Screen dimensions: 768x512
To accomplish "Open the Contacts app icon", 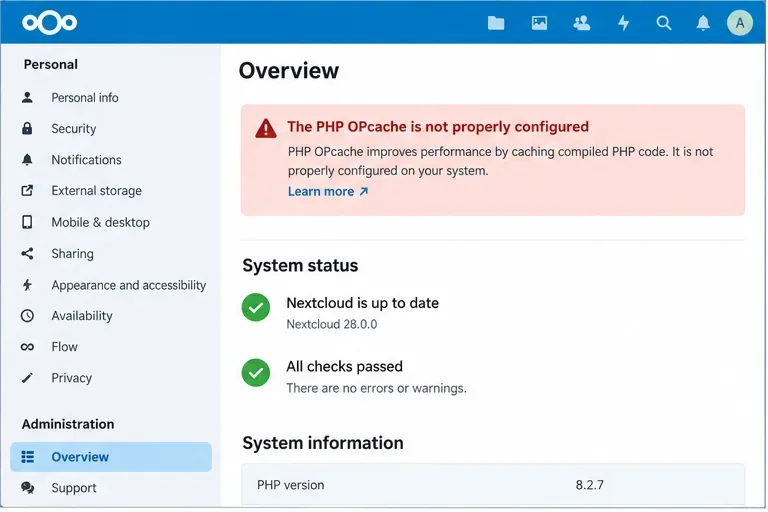I will point(581,23).
